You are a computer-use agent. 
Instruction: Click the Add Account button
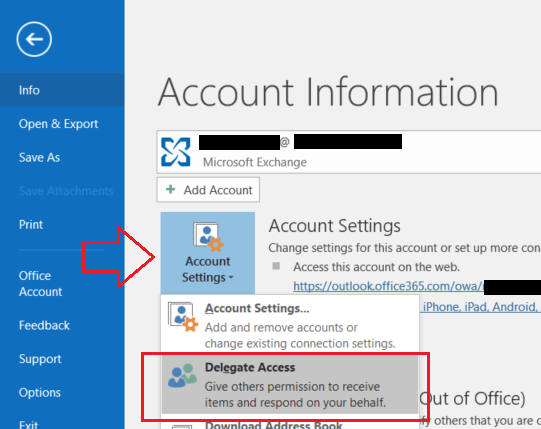click(x=208, y=190)
